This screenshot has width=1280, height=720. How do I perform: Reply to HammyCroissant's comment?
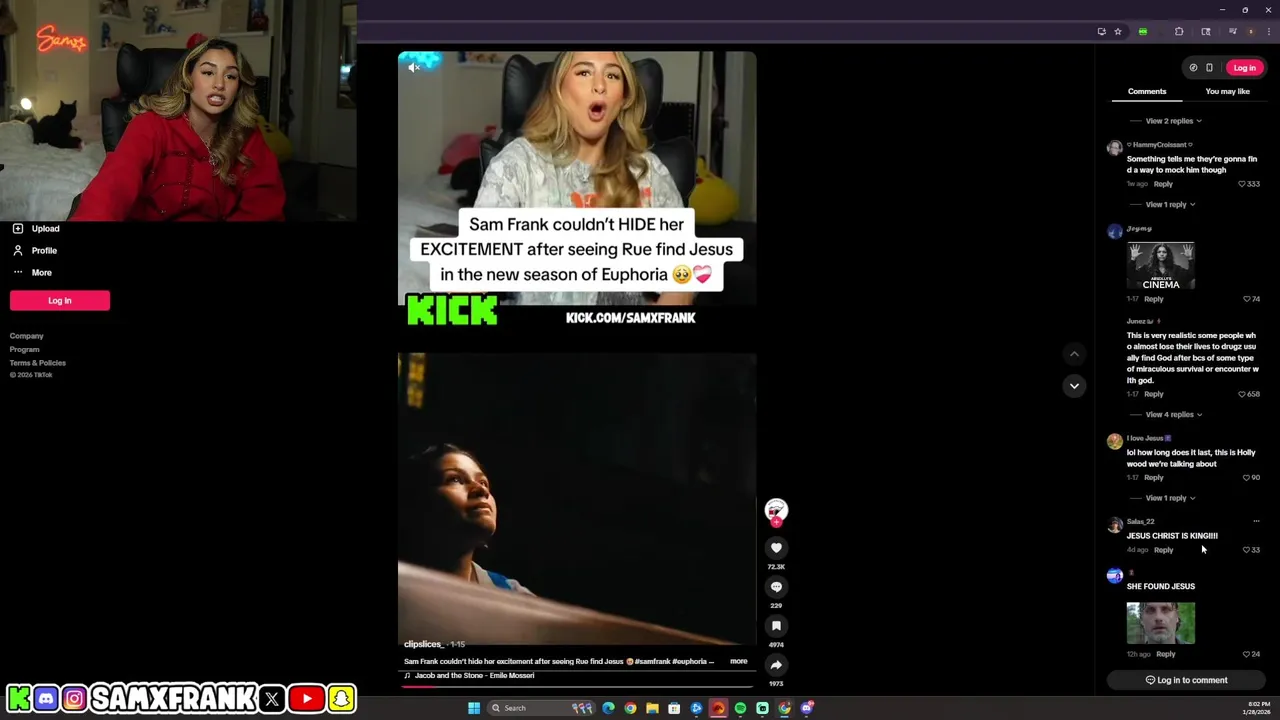pos(1163,184)
